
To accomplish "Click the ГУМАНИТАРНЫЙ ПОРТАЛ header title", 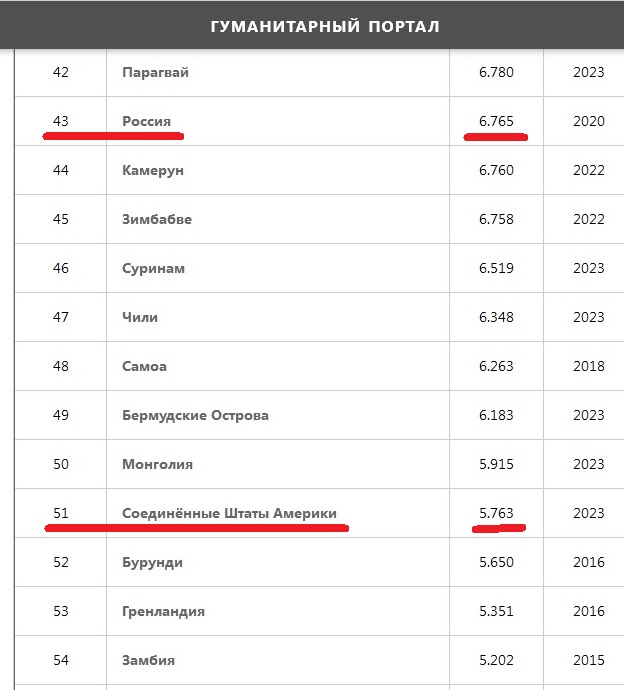I will click(324, 26).
